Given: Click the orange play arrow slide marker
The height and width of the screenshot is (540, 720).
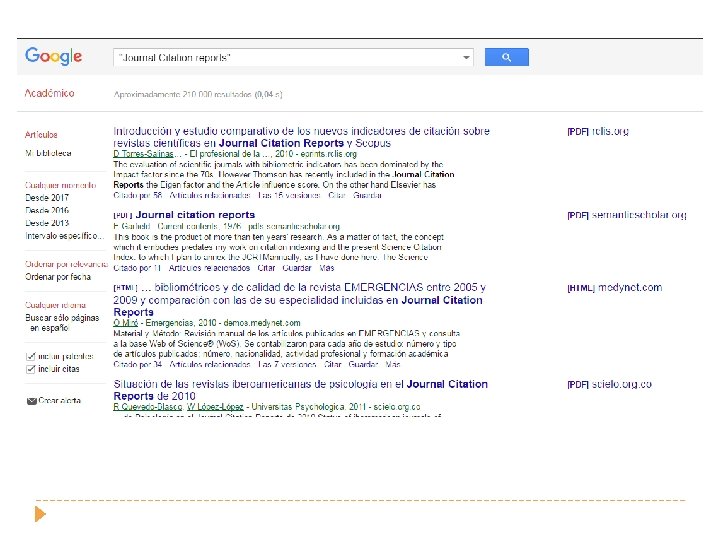Looking at the screenshot, I should pyautogui.click(x=40, y=514).
